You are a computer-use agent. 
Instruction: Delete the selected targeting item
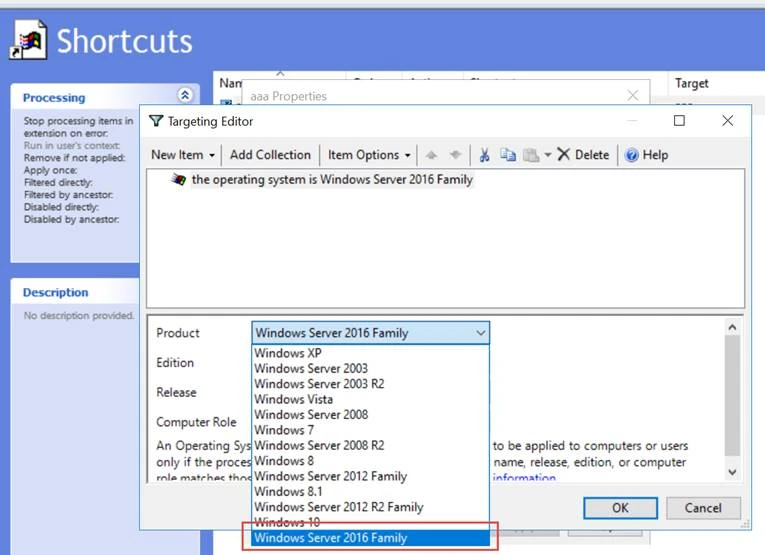(583, 155)
